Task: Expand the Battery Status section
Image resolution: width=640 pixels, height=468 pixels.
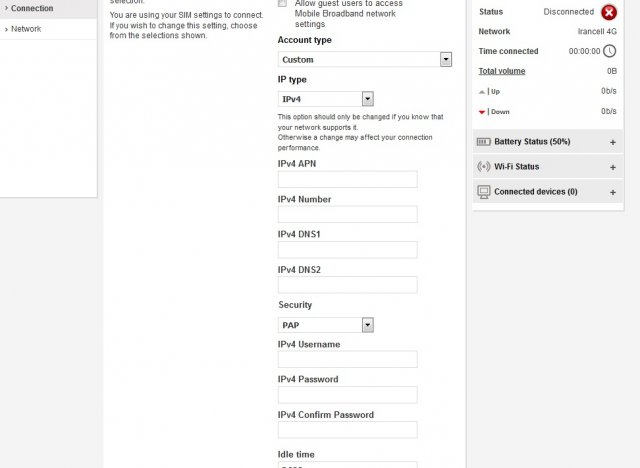Action: tap(612, 142)
